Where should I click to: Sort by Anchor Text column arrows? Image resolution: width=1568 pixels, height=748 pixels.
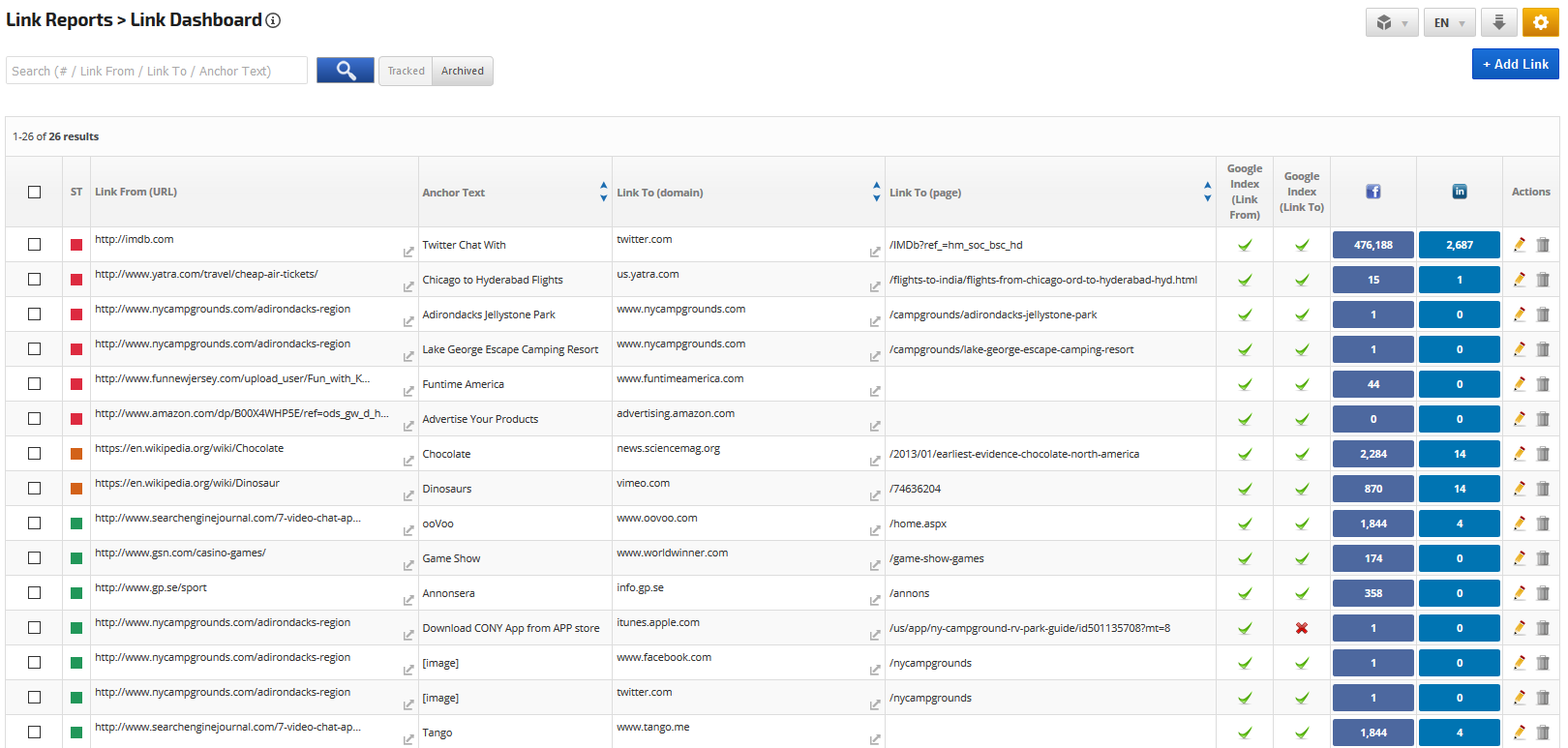(603, 192)
